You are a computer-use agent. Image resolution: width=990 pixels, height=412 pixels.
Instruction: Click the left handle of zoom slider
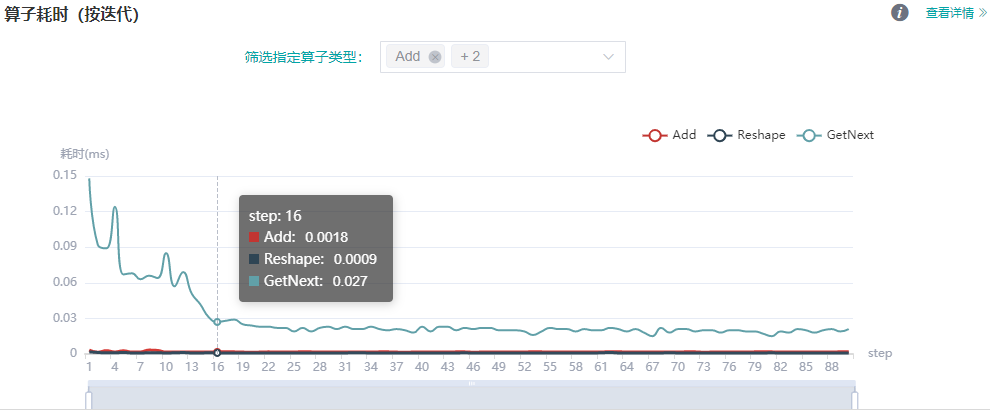point(89,400)
